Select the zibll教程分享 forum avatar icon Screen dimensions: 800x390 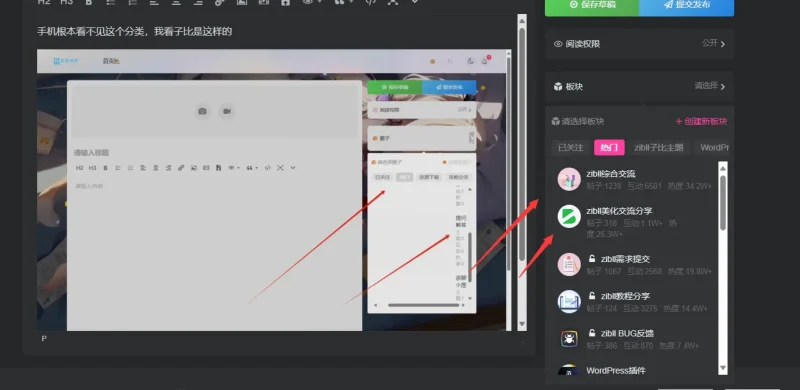[x=569, y=302]
